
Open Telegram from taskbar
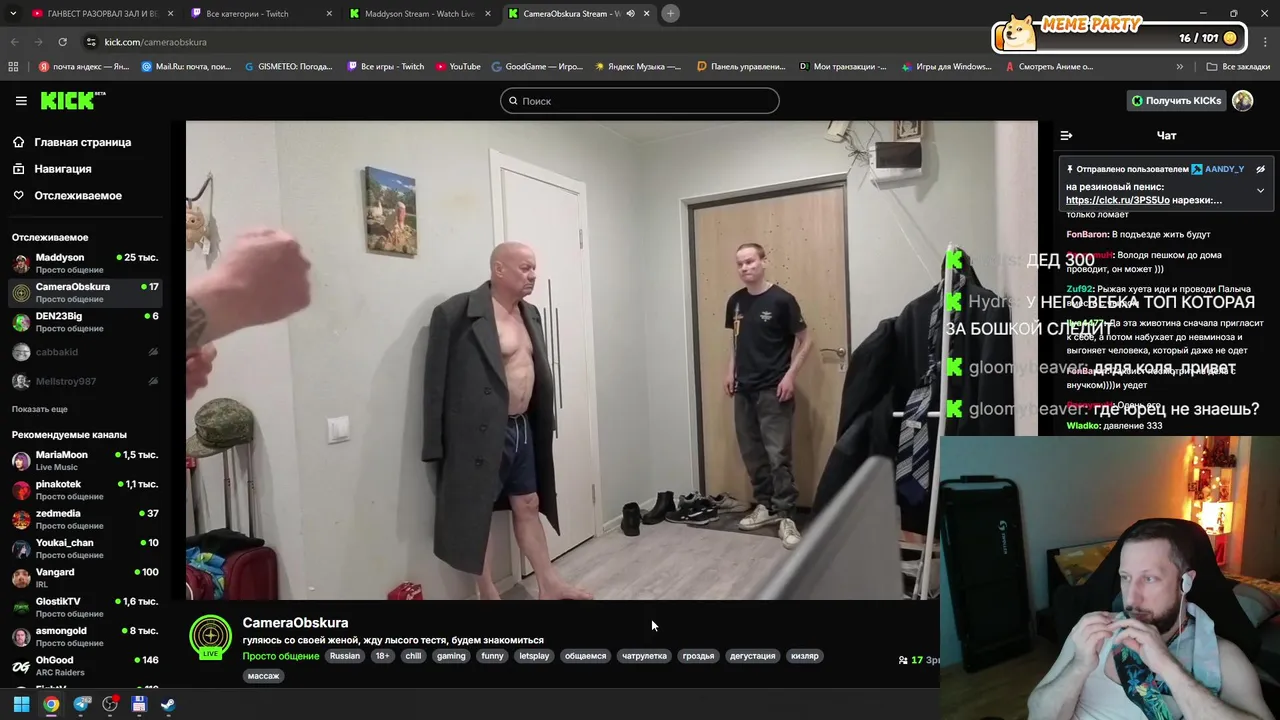[81, 705]
